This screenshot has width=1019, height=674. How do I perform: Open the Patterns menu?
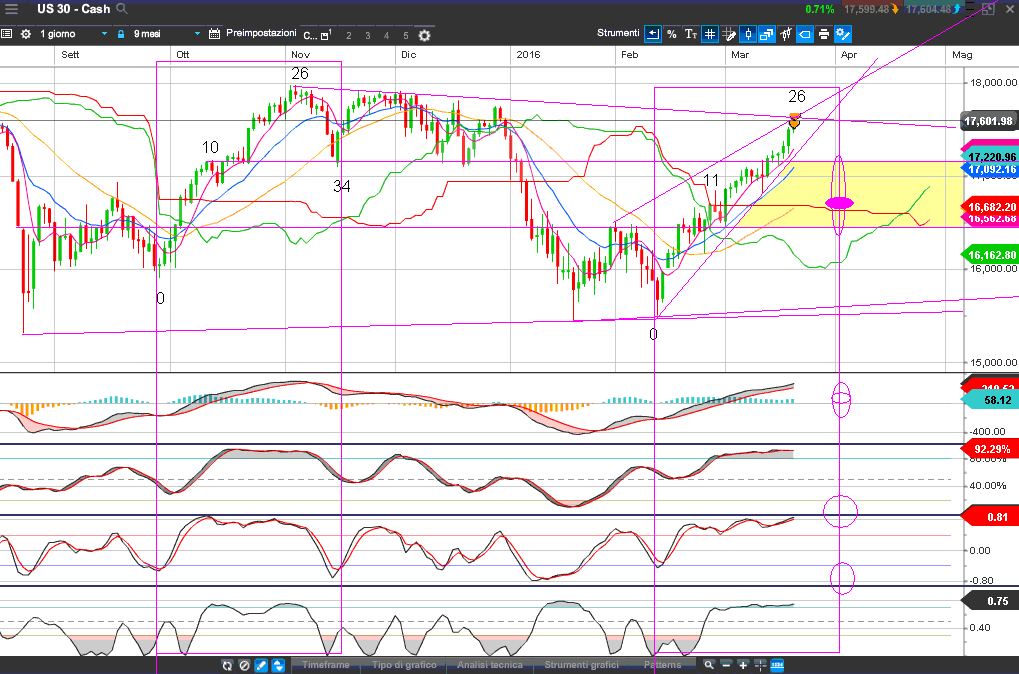pos(663,665)
